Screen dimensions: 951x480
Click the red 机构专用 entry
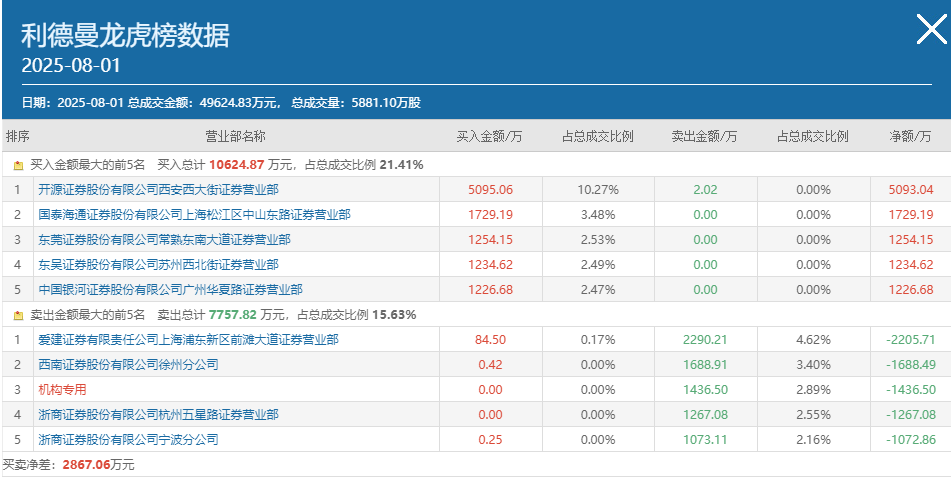62,389
